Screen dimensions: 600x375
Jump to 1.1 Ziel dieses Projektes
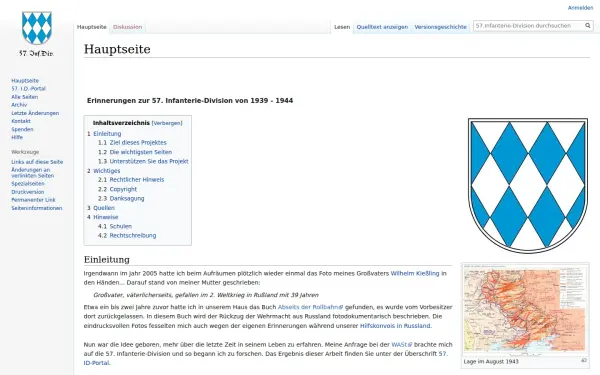pyautogui.click(x=132, y=142)
